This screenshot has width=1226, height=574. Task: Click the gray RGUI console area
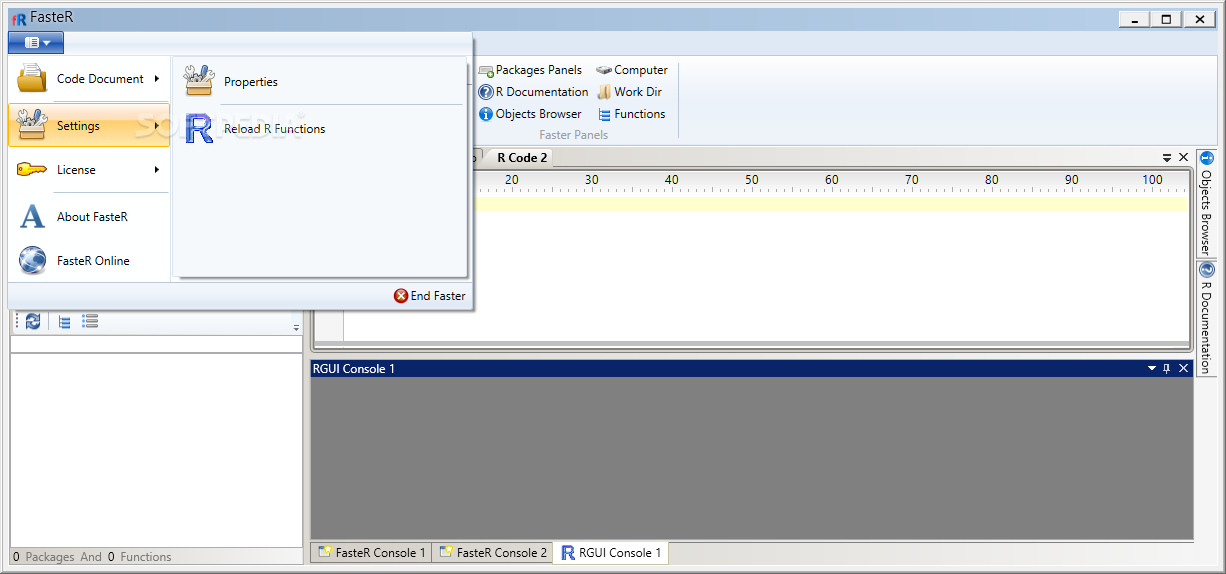tap(751, 458)
